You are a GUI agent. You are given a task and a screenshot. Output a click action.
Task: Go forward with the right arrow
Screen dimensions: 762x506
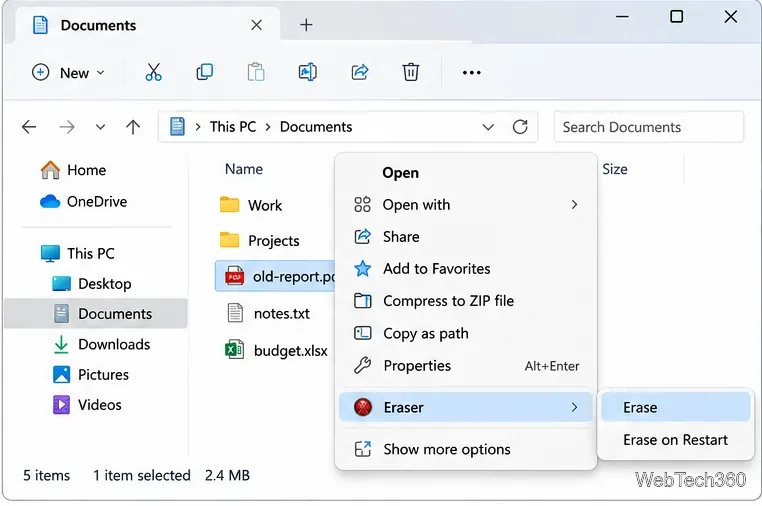pyautogui.click(x=67, y=127)
